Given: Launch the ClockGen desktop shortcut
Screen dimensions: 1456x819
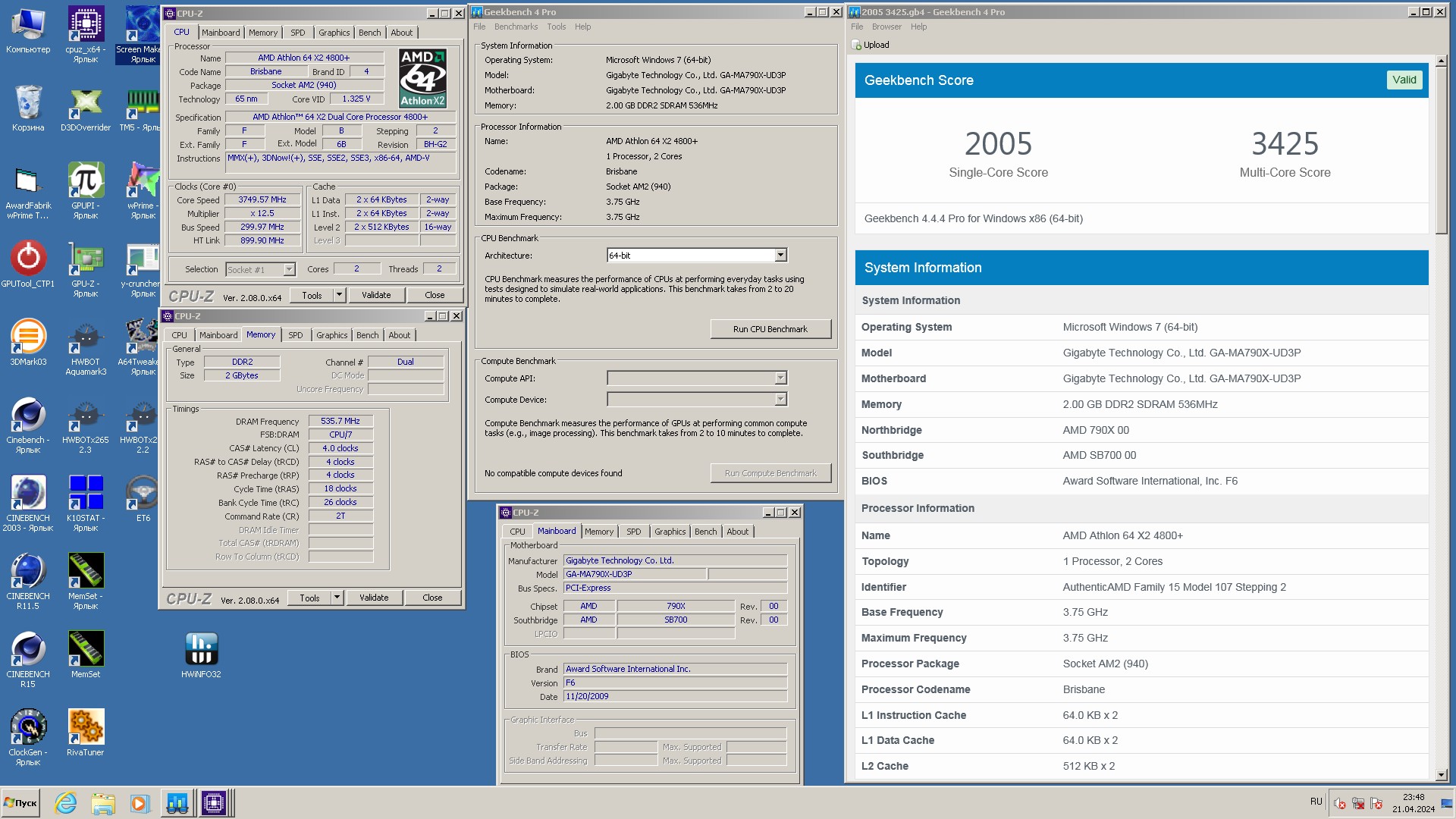Looking at the screenshot, I should 28,738.
